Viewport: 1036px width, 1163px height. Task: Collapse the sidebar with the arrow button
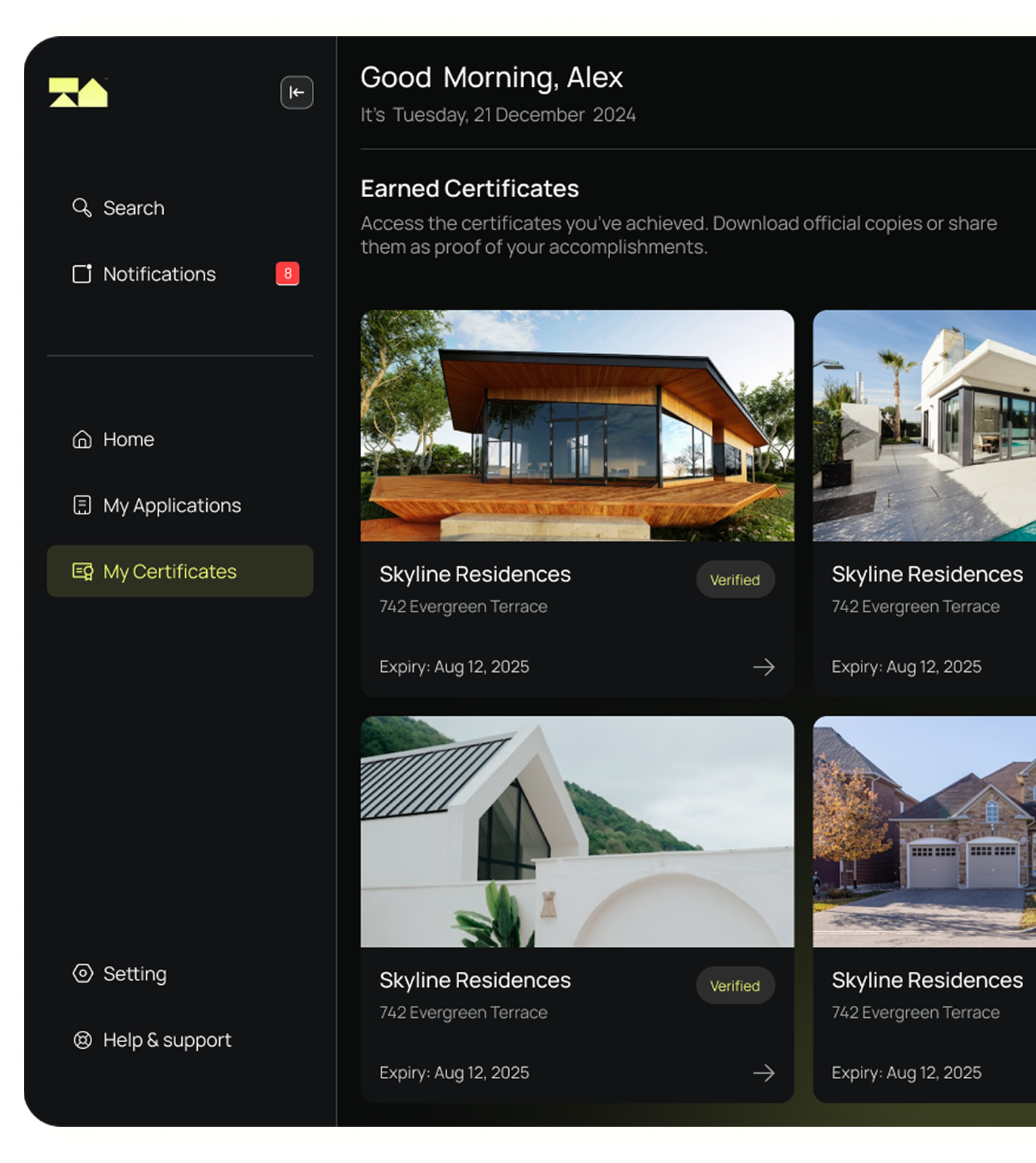(x=297, y=93)
